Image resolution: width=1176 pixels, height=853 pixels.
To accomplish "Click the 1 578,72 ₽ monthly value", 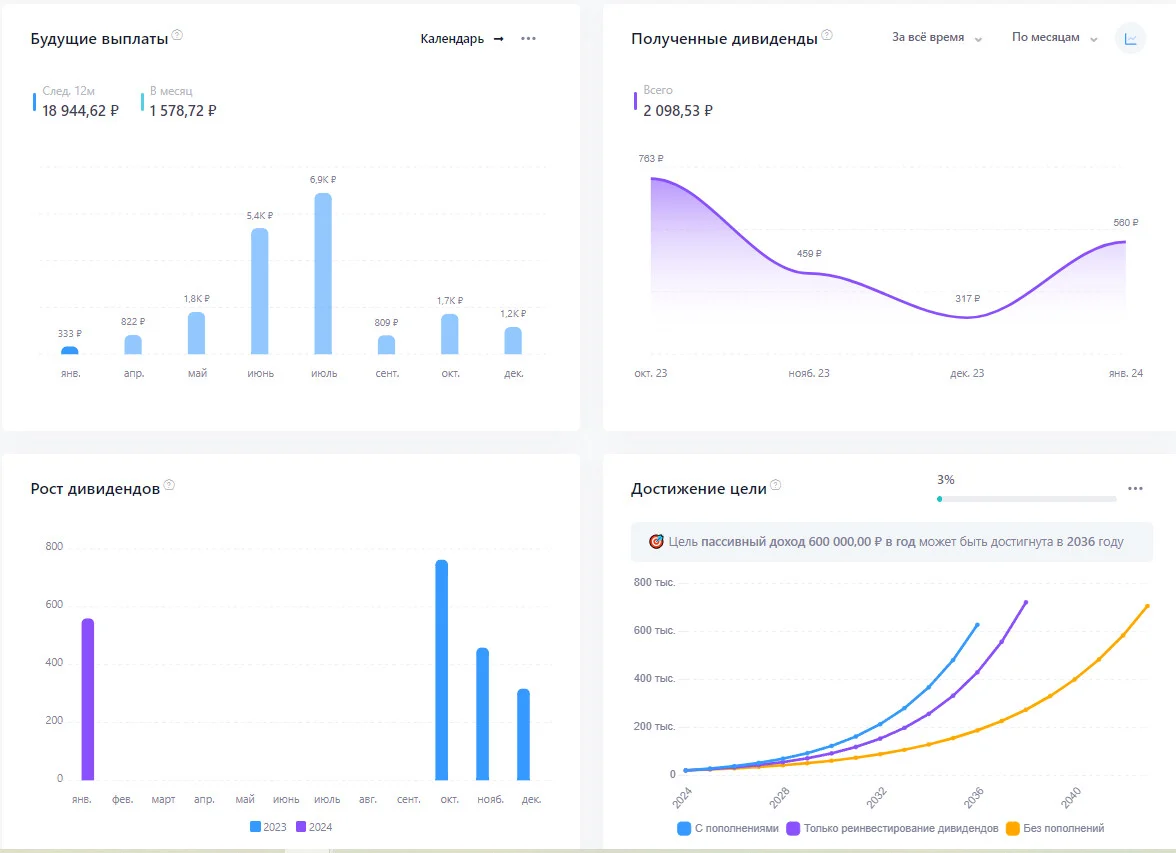I will tap(183, 111).
